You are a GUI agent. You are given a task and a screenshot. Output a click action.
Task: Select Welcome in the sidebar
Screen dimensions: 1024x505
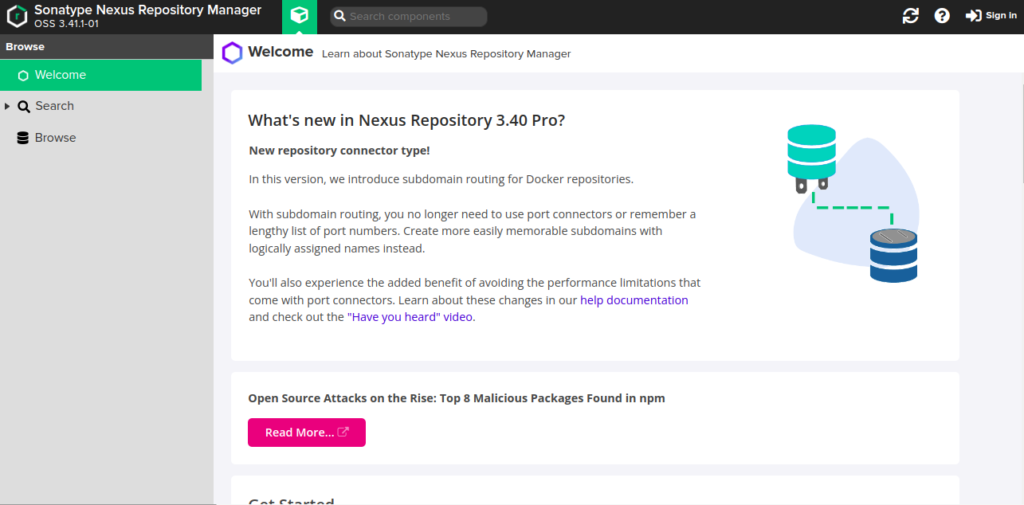click(x=101, y=75)
